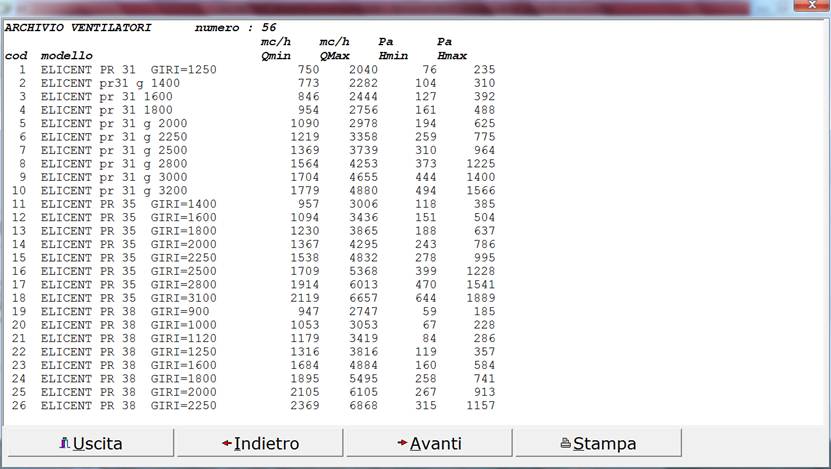Click Hmin value 644
Viewport: 831px width, 469px height.
[x=426, y=298]
